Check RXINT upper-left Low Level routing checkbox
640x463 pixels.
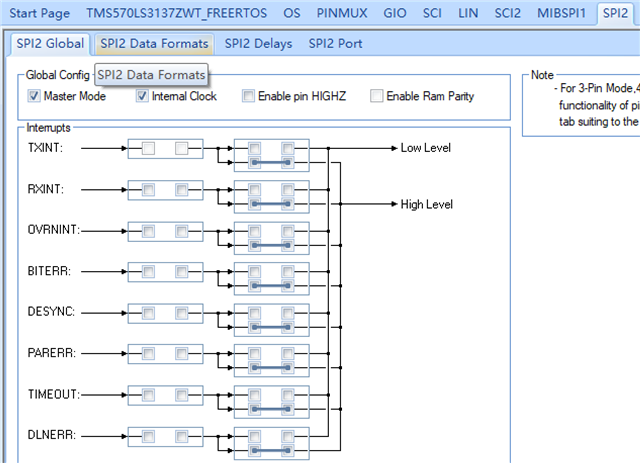coord(254,190)
